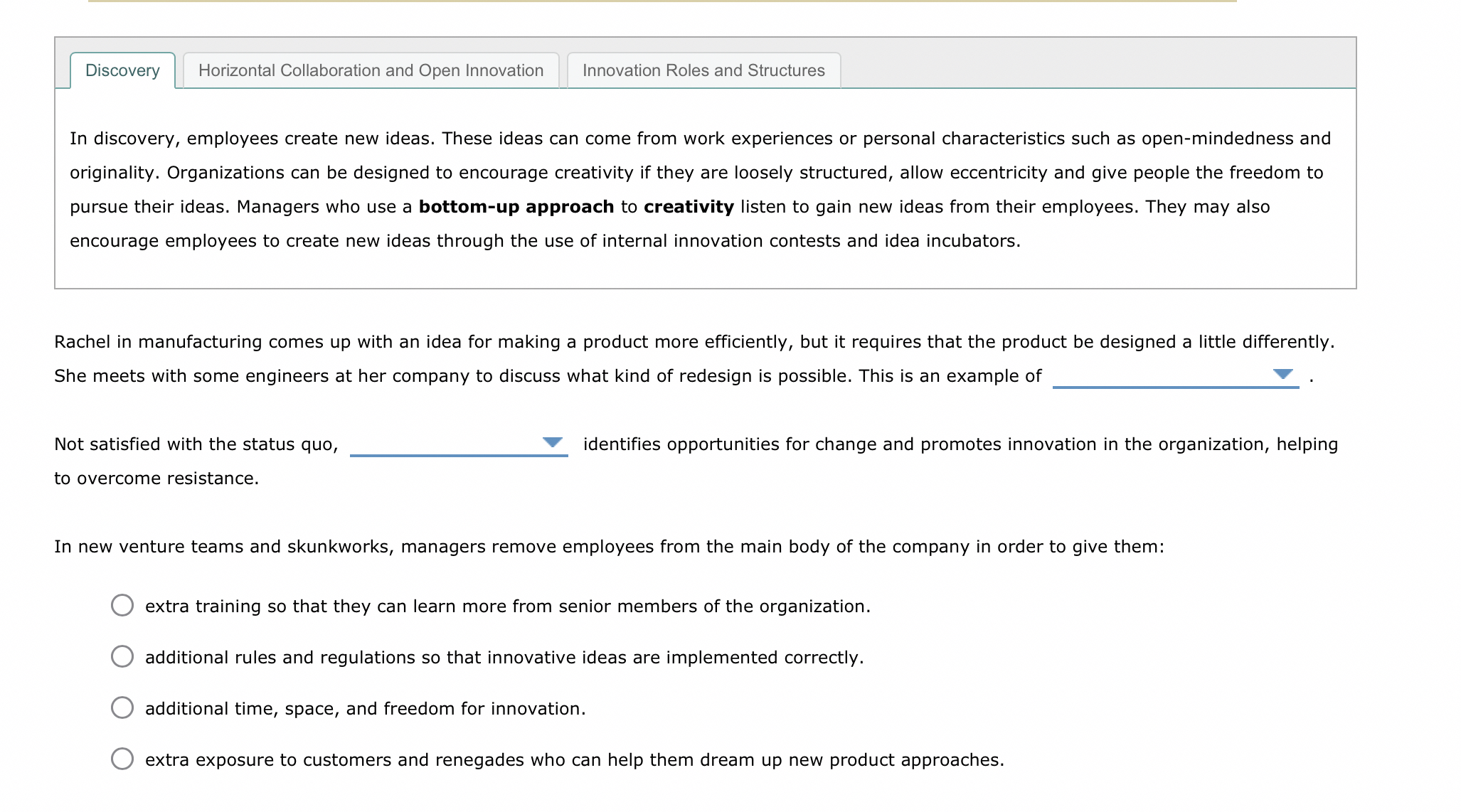The height and width of the screenshot is (812, 1461).
Task: Click the text "to overcome resistance."
Action: (x=156, y=479)
